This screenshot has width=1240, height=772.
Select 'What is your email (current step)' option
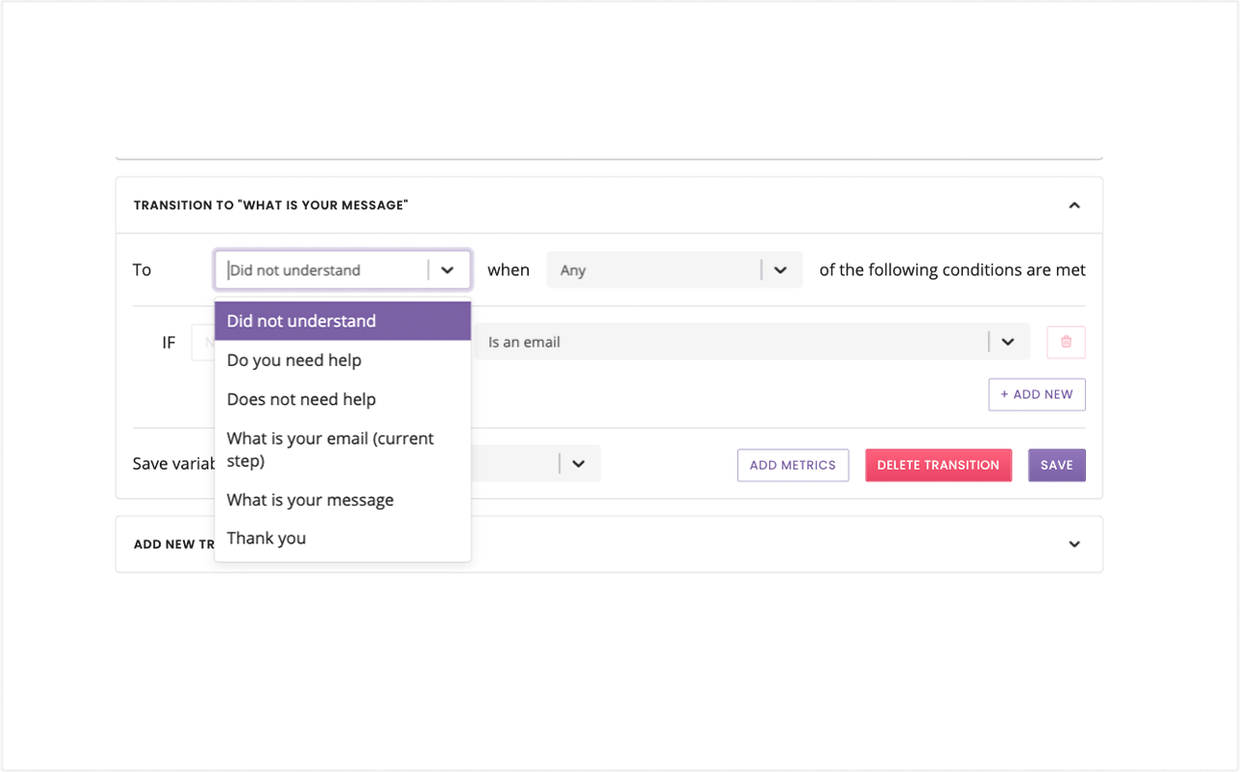click(x=343, y=449)
